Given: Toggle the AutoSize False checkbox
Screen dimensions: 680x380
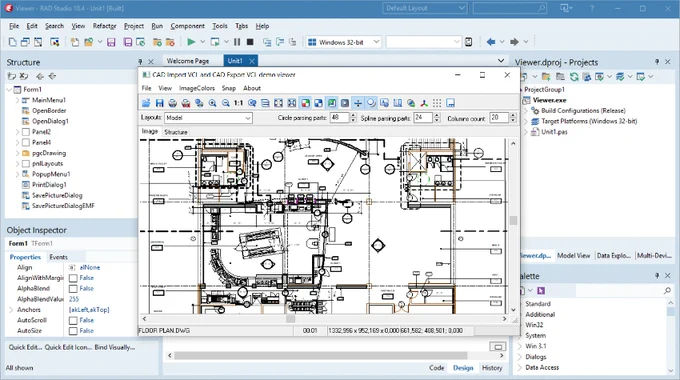Looking at the screenshot, I should pos(73,331).
